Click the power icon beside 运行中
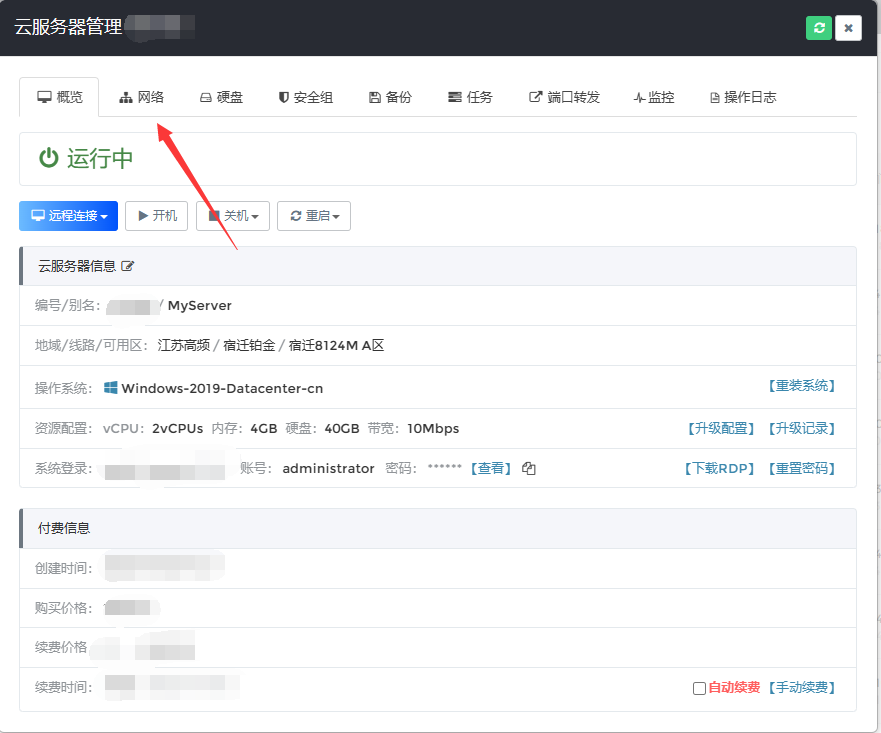The width and height of the screenshot is (881, 733). pos(49,158)
